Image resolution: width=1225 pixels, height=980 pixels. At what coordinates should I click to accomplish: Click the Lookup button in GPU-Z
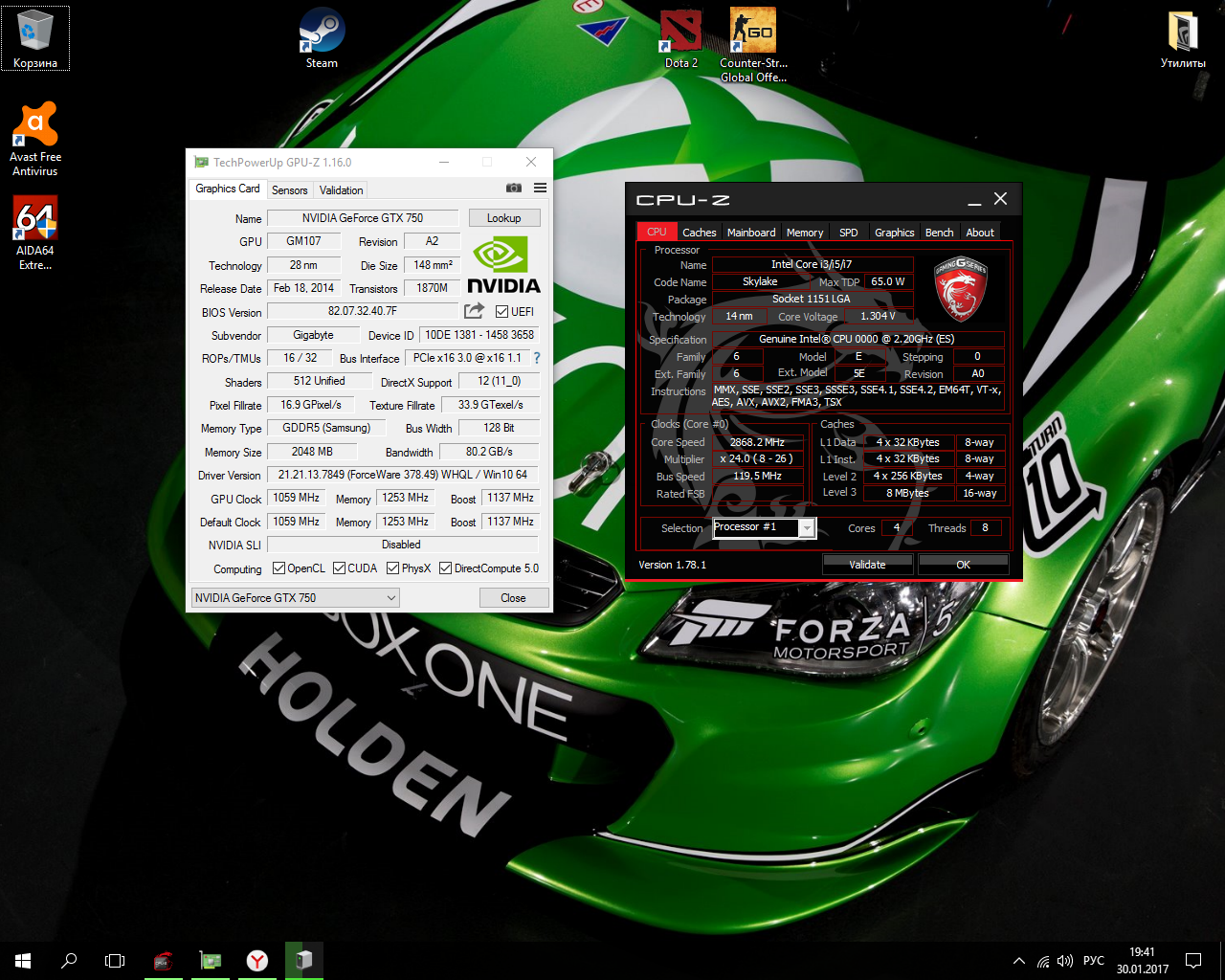point(504,218)
